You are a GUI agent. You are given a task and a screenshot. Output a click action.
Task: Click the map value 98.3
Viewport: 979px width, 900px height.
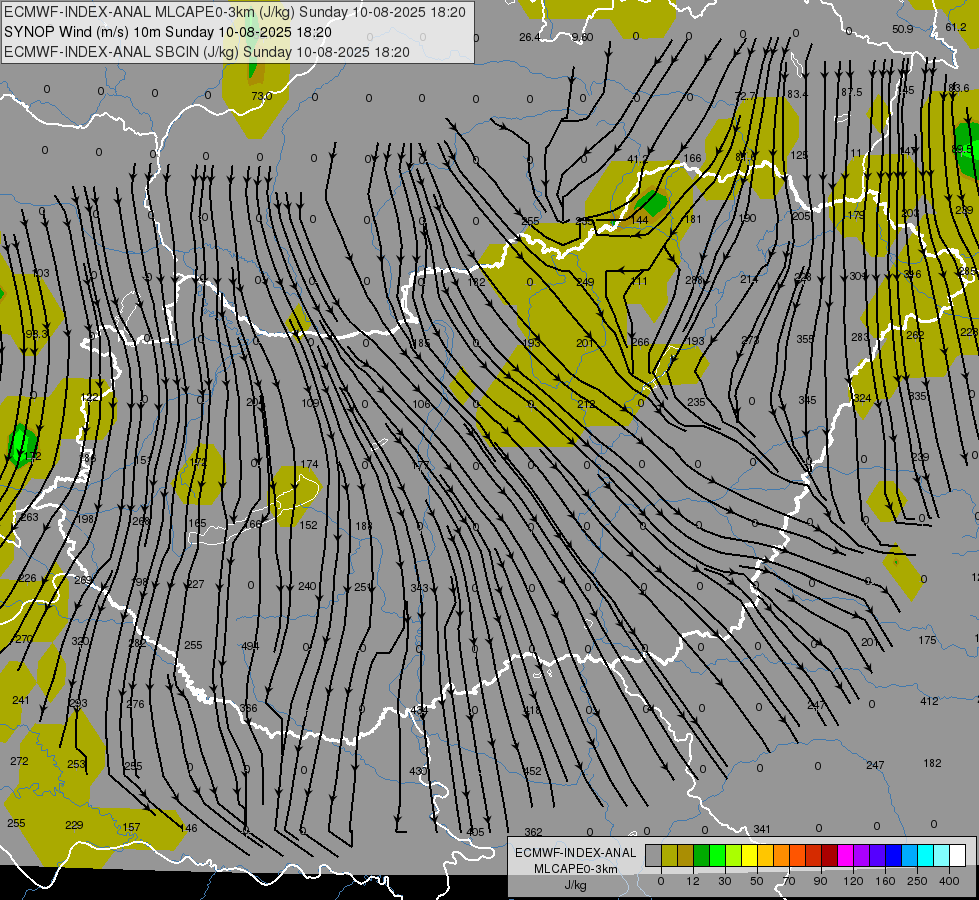(x=37, y=334)
